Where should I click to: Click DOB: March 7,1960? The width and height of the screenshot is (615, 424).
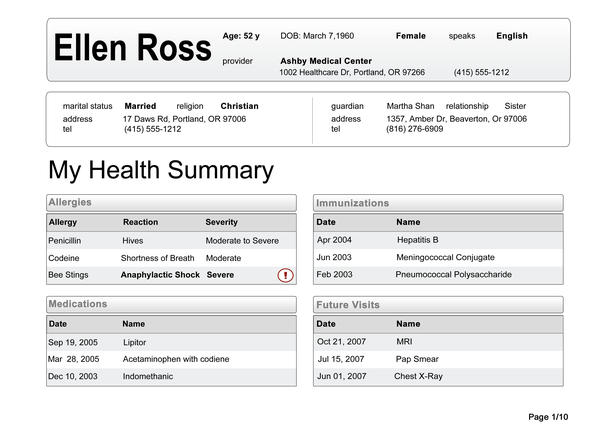[317, 36]
